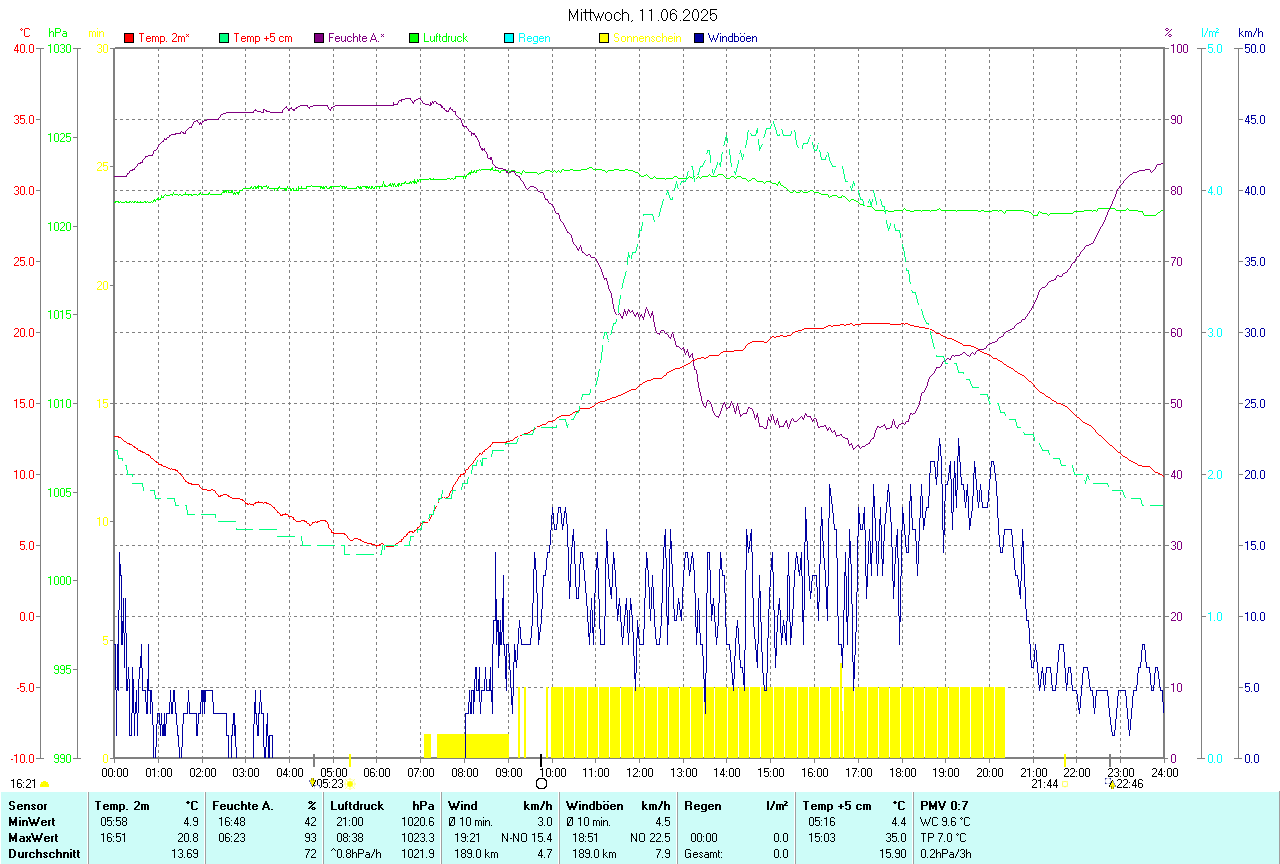The image size is (1280, 864).
Task: Click the 21:44 sunset time label
Action: click(x=1045, y=785)
